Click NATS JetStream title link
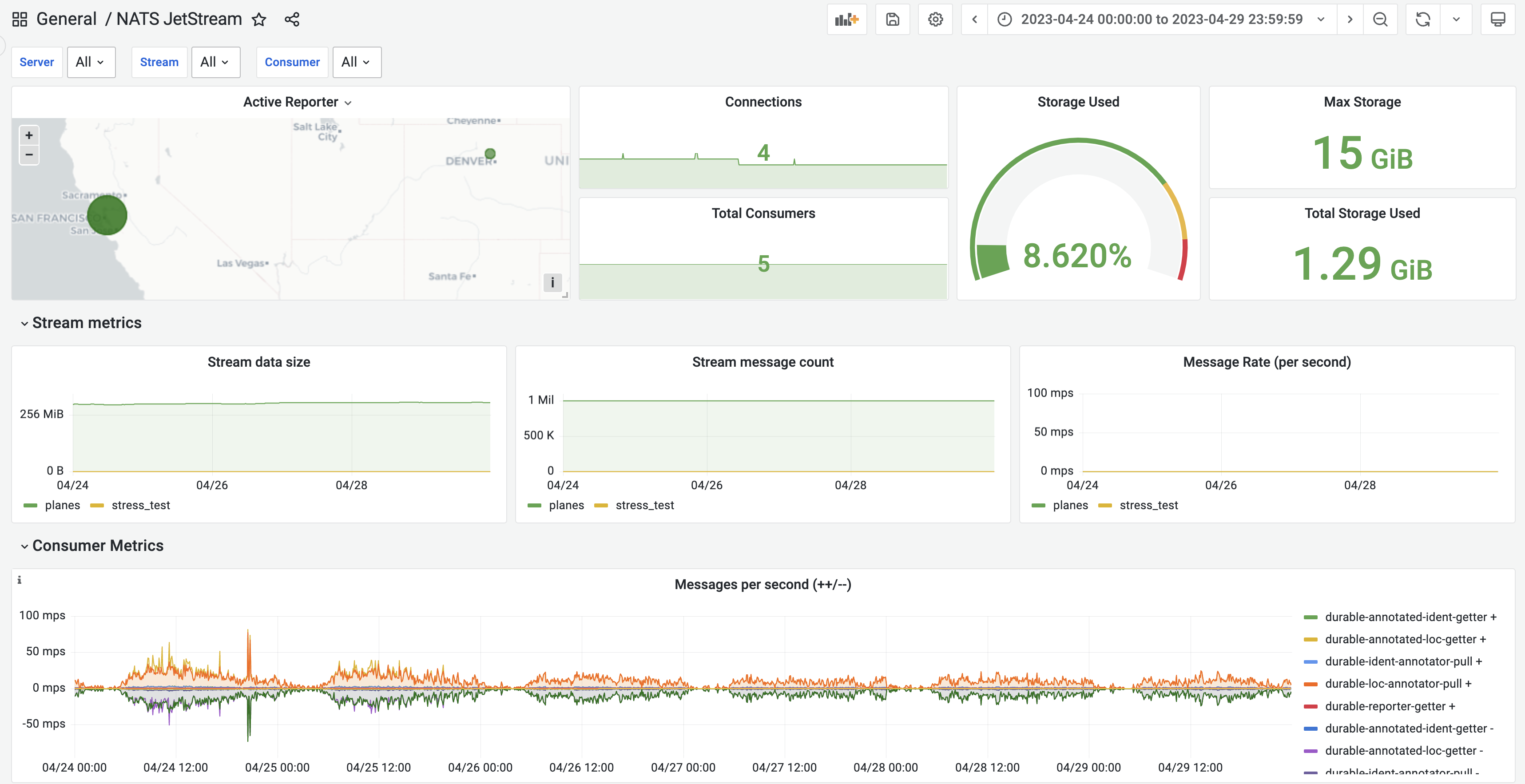The image size is (1525, 784). [x=179, y=20]
